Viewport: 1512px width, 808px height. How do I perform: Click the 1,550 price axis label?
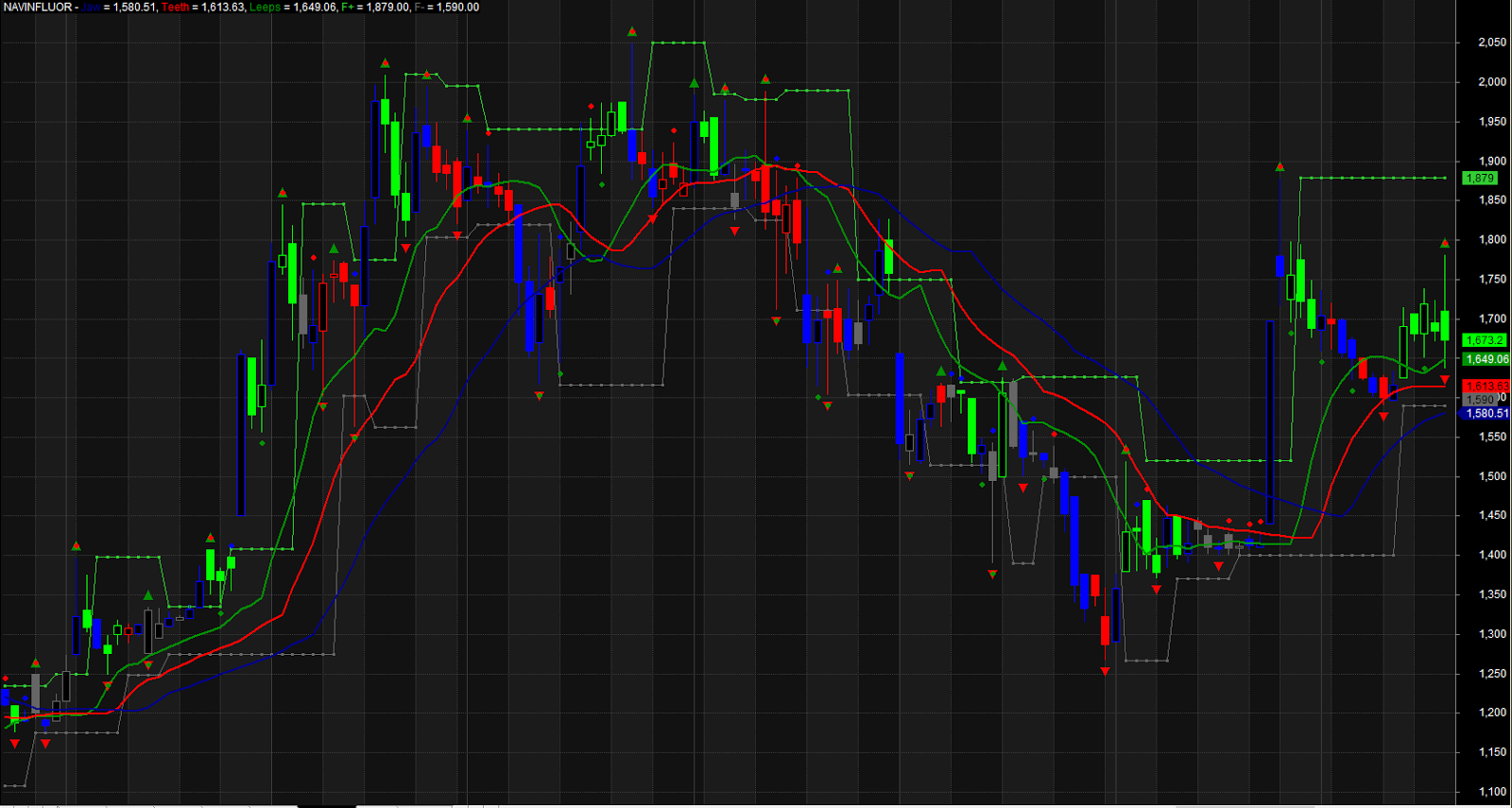point(1492,438)
